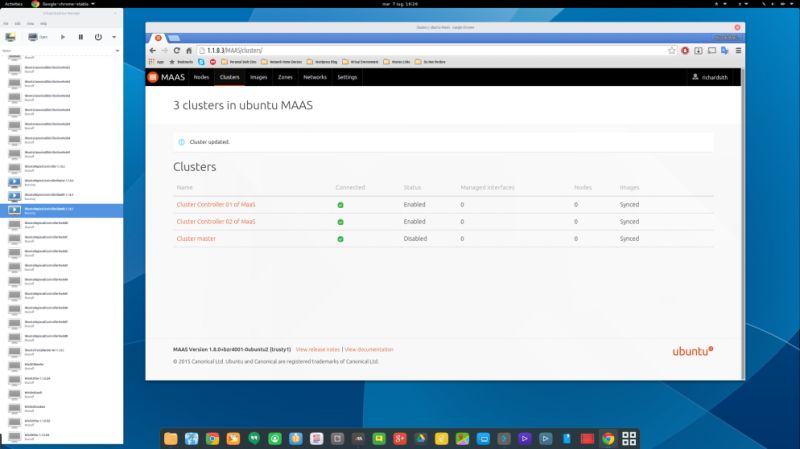The image size is (800, 449).
Task: Click the info icon beside Cluster updated
Action: click(182, 142)
